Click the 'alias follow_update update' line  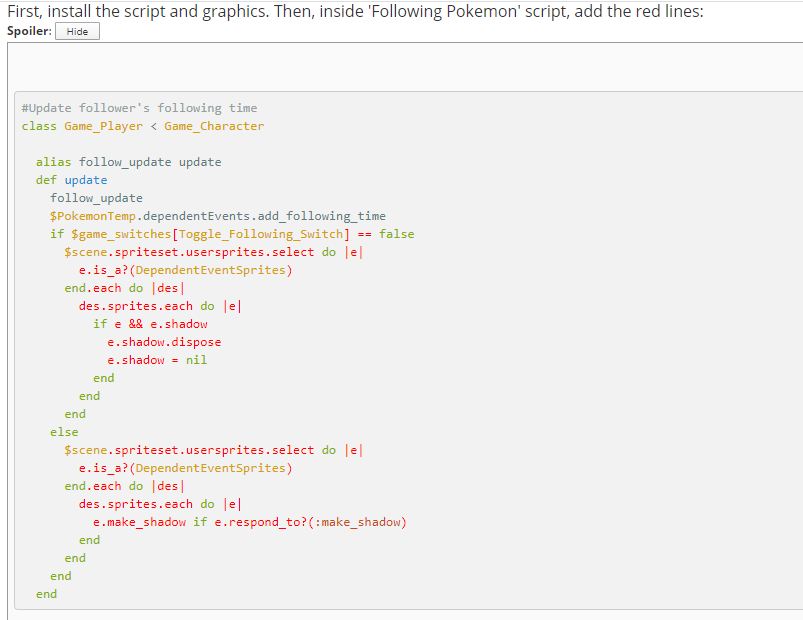pos(128,162)
